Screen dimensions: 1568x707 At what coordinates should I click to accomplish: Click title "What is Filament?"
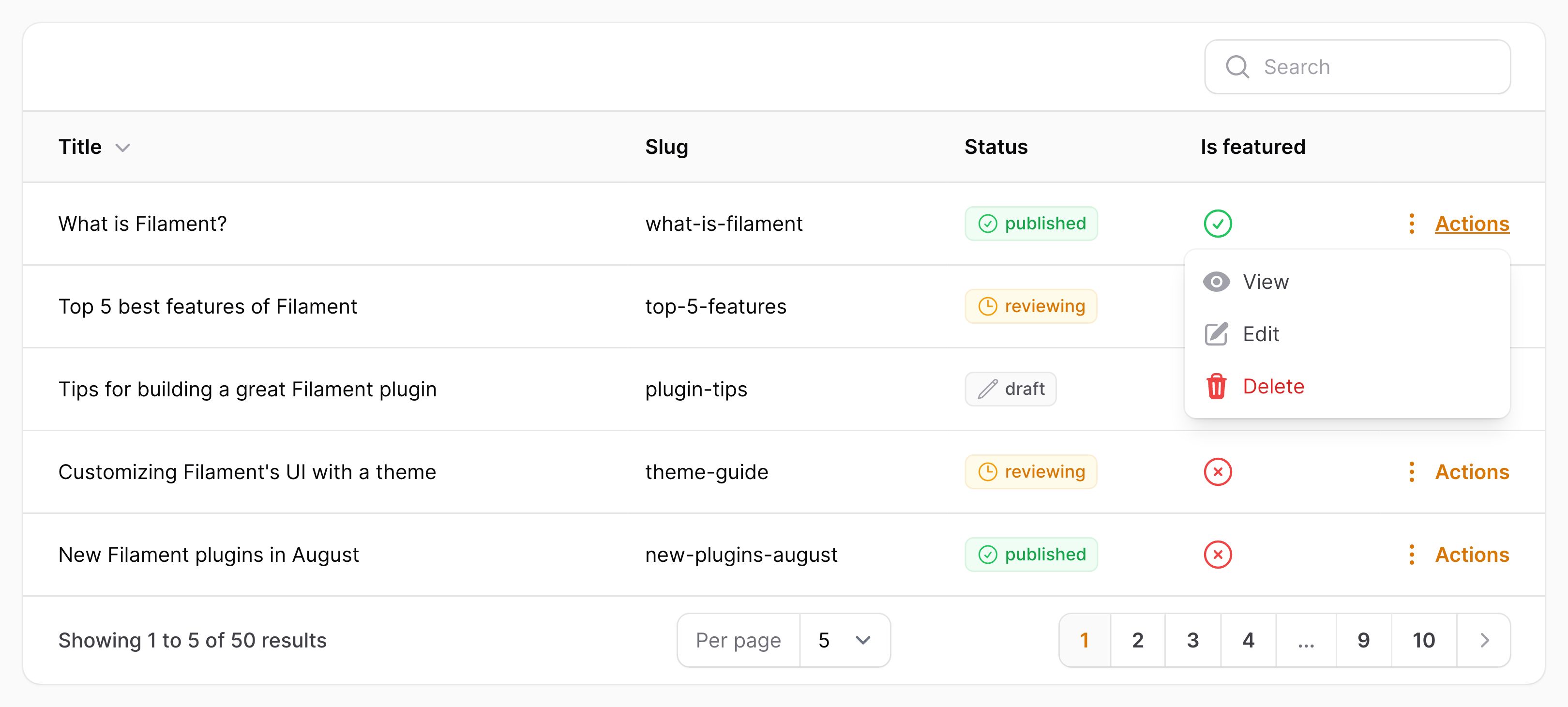pyautogui.click(x=142, y=224)
